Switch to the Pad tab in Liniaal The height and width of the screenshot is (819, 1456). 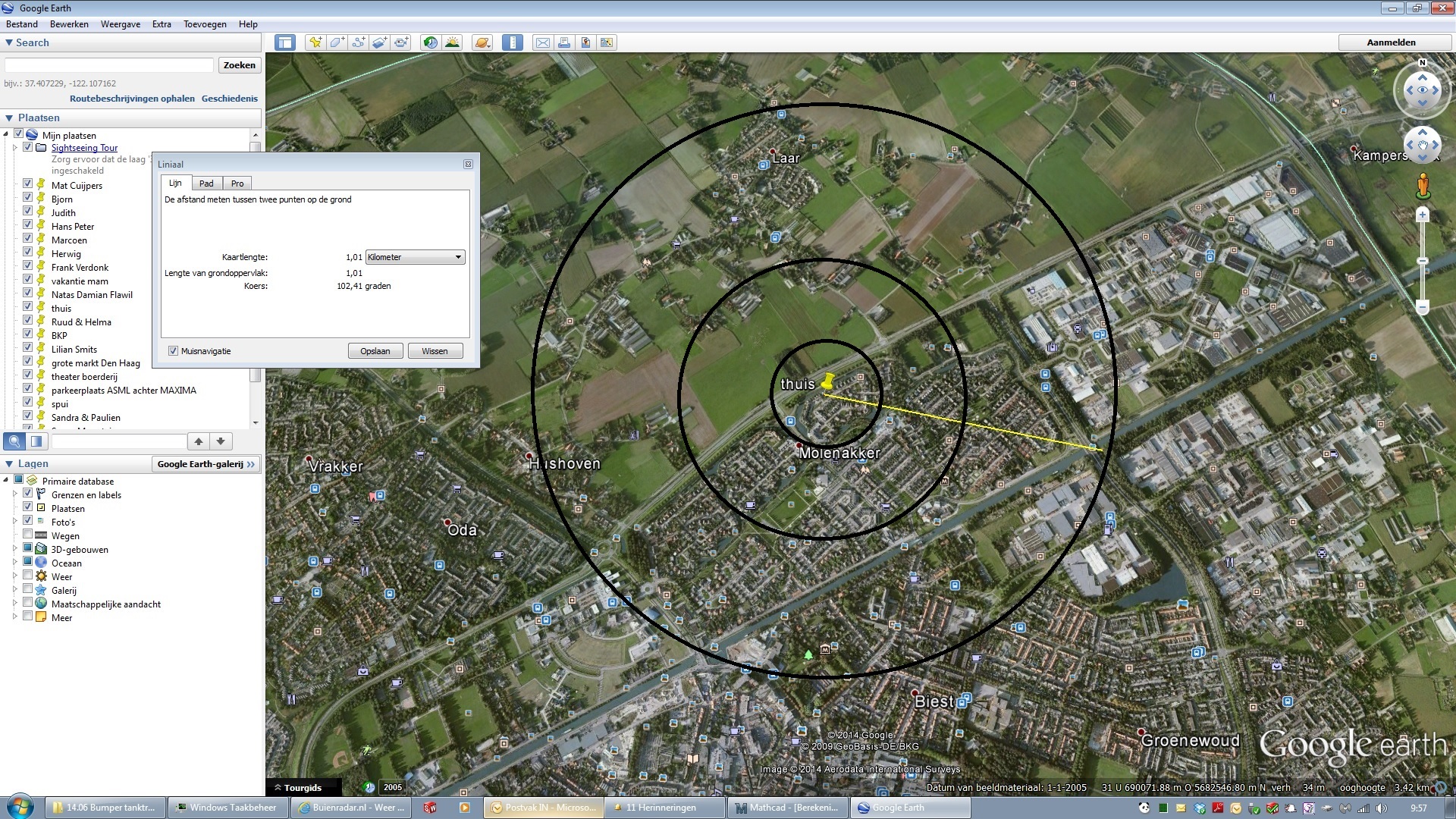pos(206,184)
